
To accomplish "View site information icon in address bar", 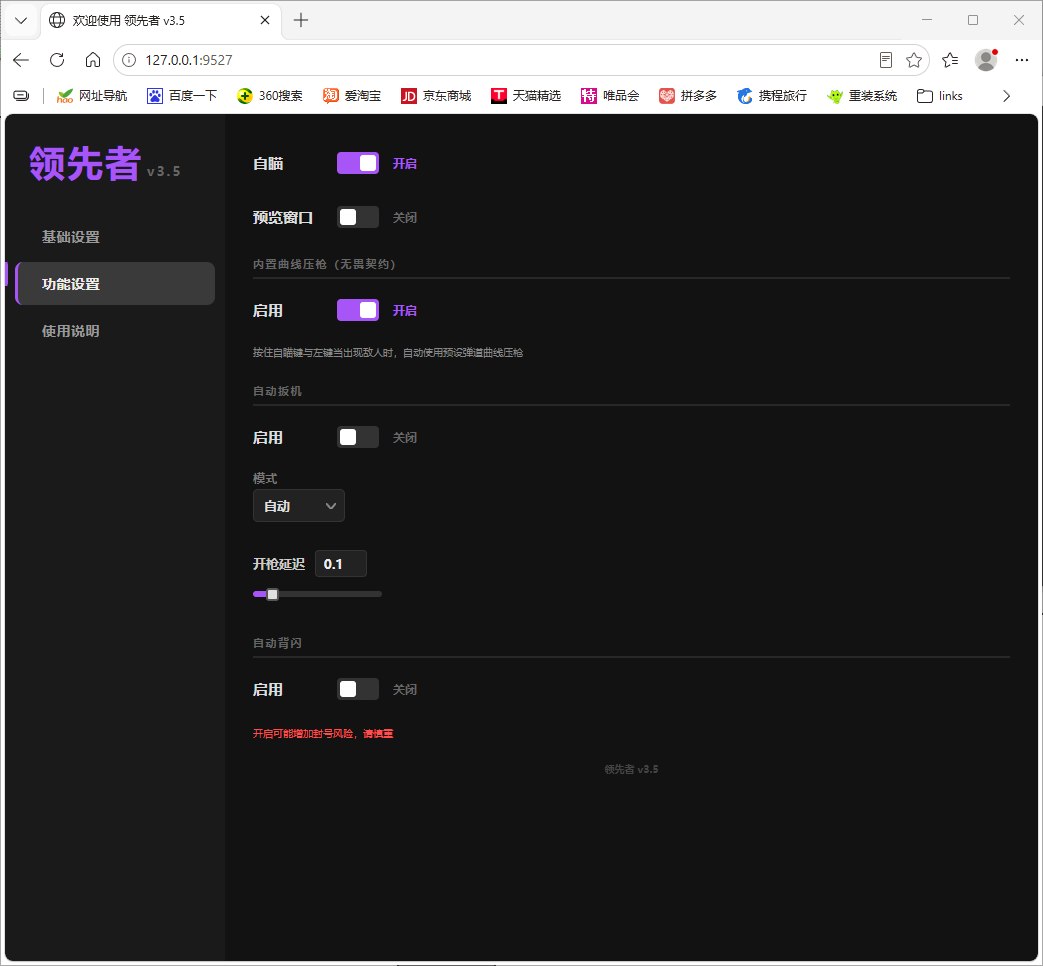I will point(129,60).
